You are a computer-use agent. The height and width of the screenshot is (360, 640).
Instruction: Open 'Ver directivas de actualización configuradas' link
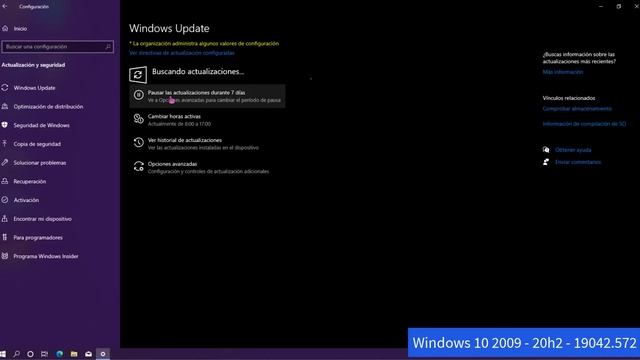[x=182, y=53]
